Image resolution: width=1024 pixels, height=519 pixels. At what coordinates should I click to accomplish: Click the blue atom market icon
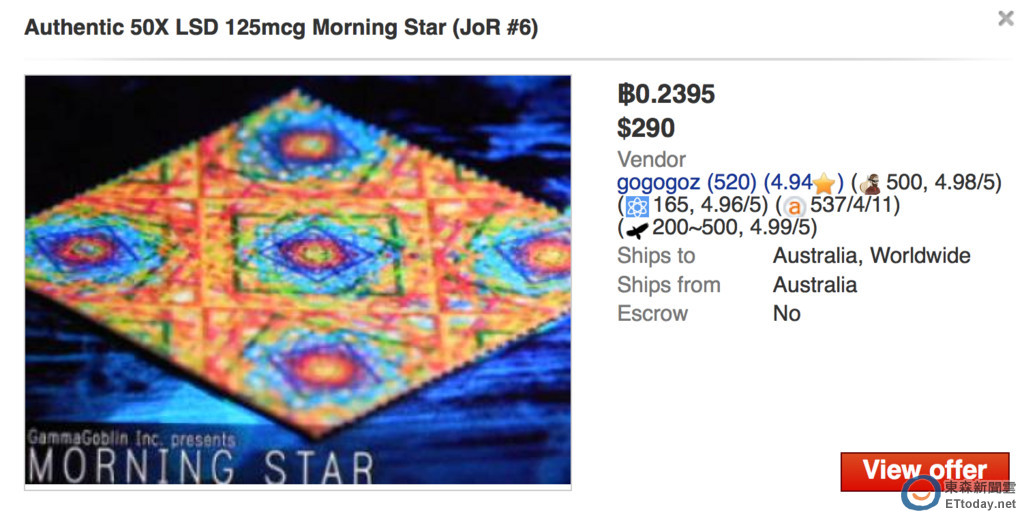tap(637, 207)
